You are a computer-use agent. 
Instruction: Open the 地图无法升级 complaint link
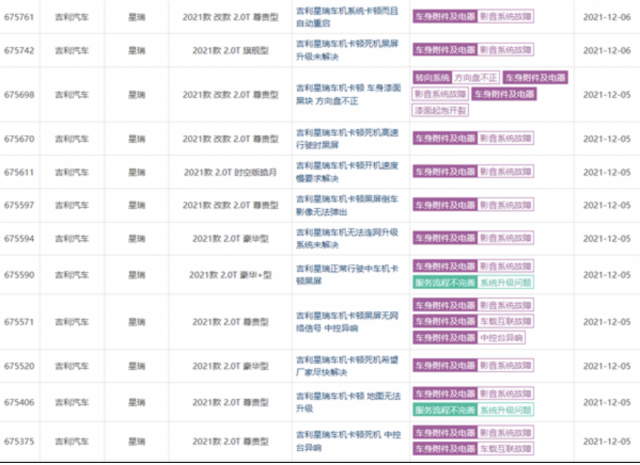(348, 402)
